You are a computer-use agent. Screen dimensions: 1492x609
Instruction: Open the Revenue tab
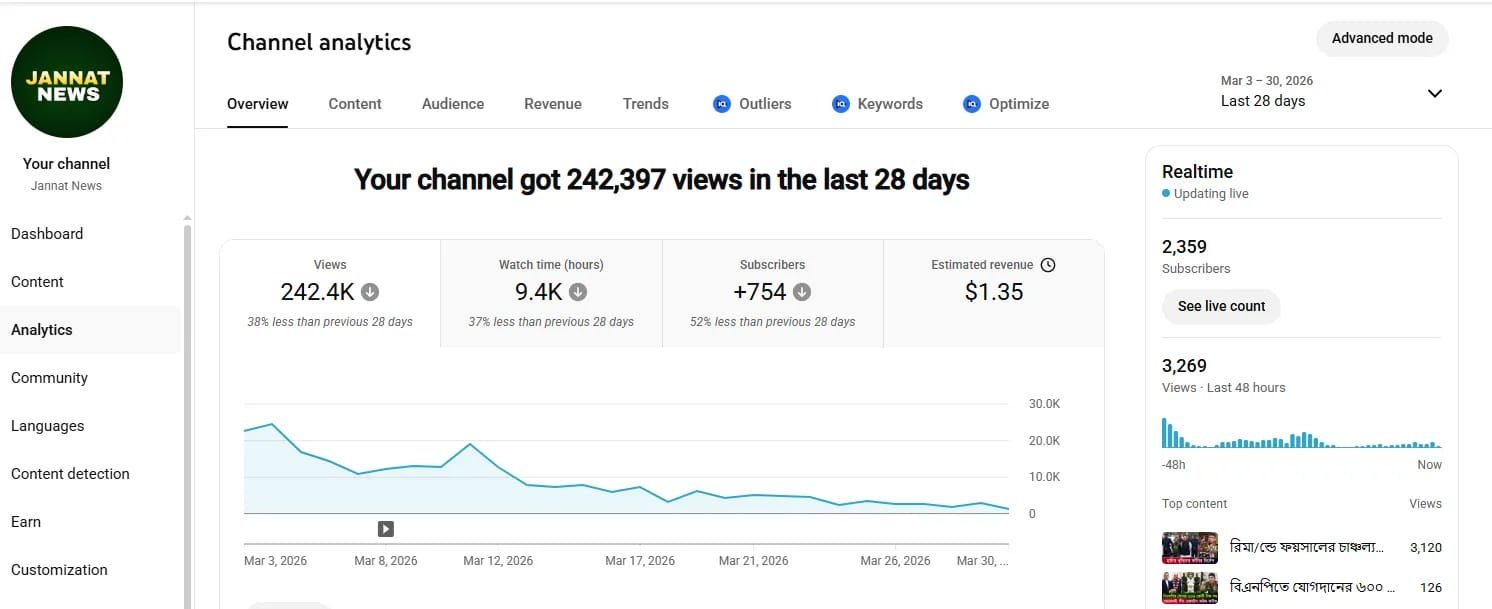[553, 104]
